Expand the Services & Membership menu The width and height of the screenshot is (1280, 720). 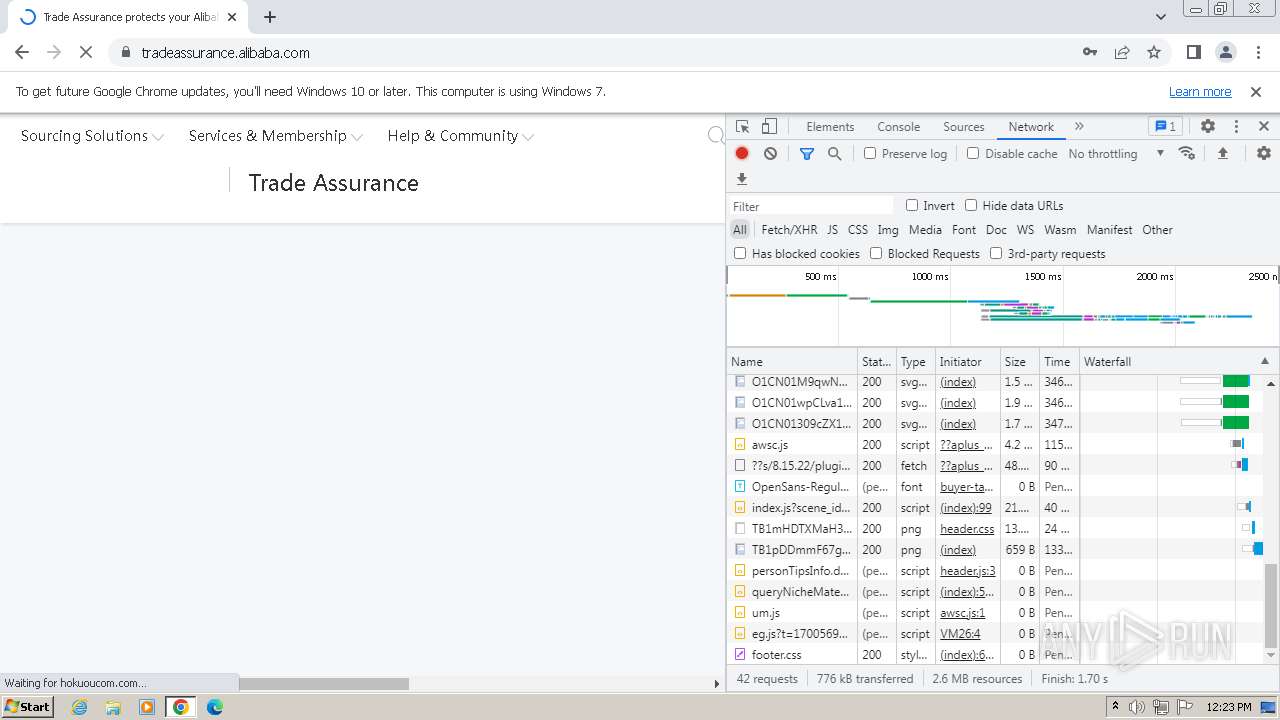276,136
